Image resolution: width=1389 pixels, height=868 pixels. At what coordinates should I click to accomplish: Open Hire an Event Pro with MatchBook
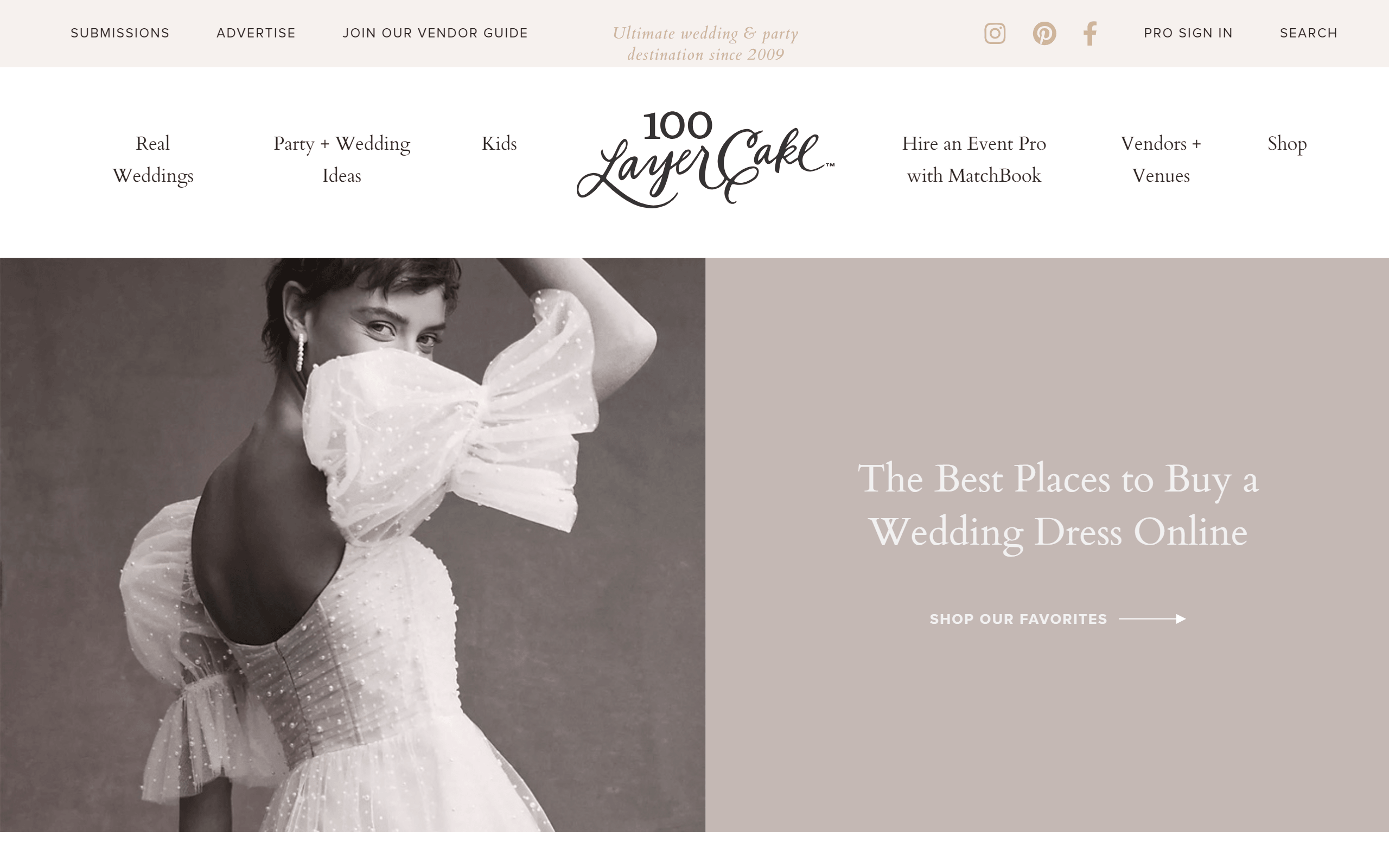973,159
